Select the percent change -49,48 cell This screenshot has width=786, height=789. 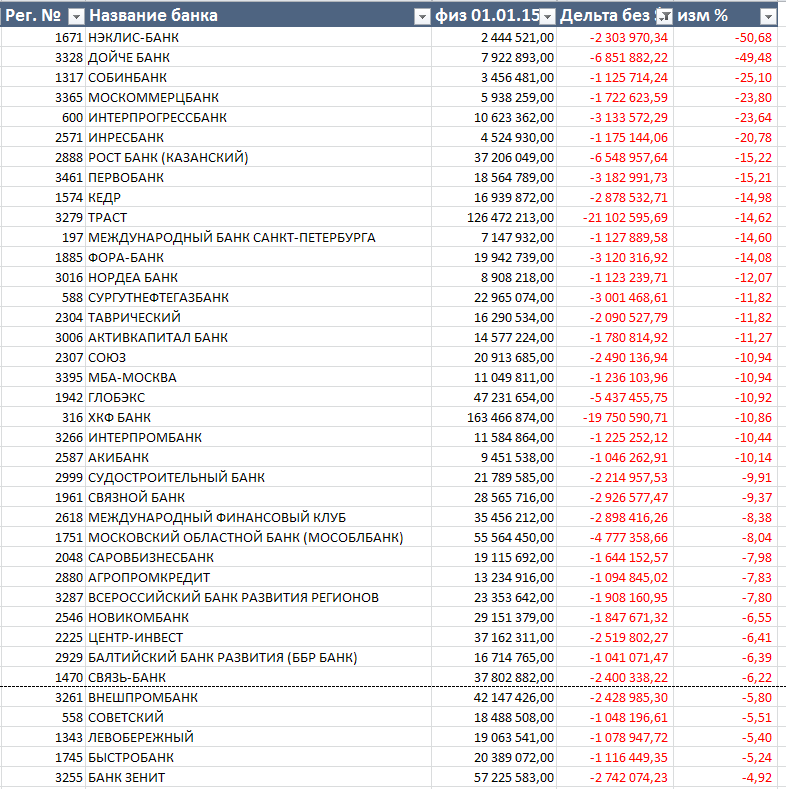tap(726, 57)
